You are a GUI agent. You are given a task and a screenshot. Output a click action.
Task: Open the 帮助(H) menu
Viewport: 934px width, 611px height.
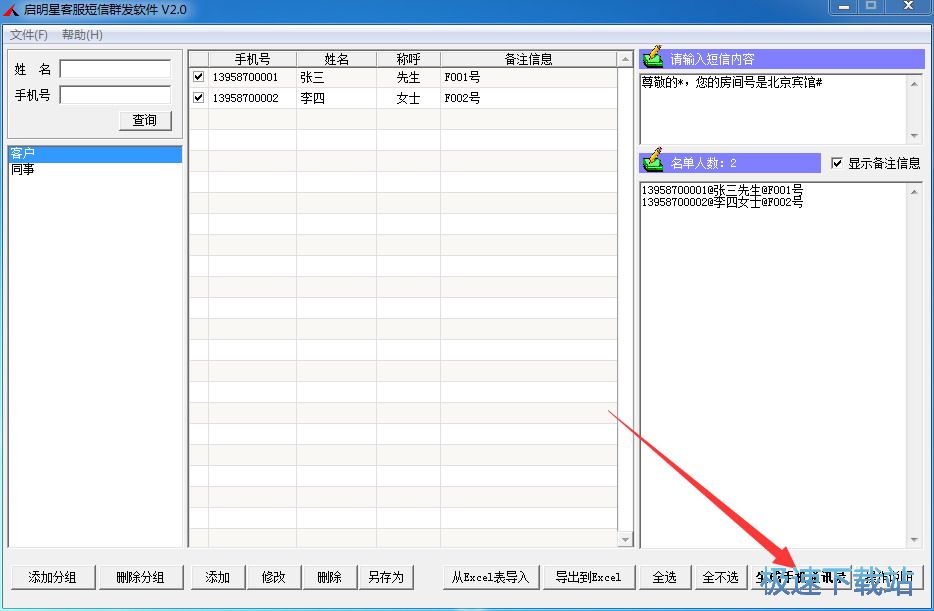[x=82, y=35]
